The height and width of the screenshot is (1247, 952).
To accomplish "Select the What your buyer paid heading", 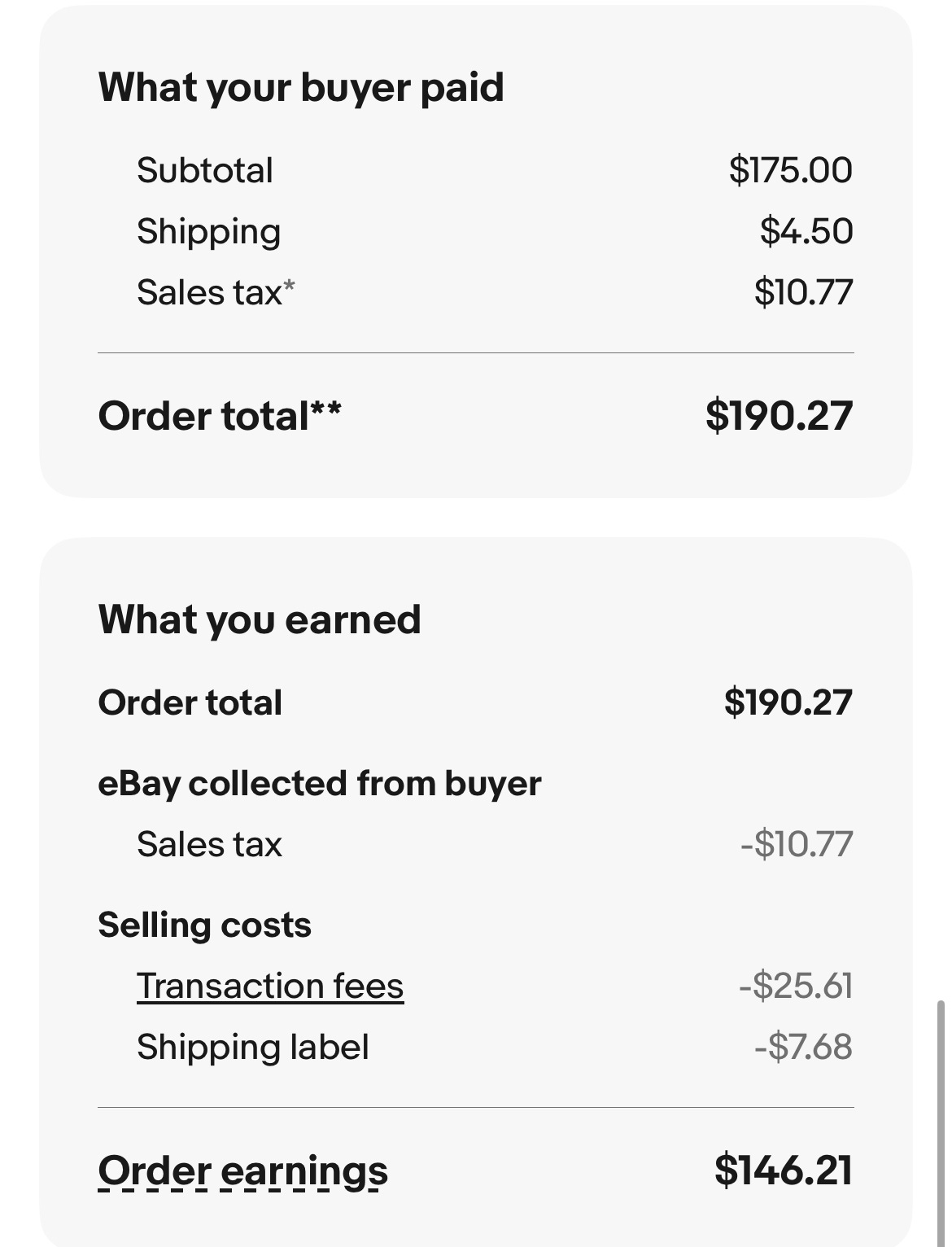I will 301,87.
